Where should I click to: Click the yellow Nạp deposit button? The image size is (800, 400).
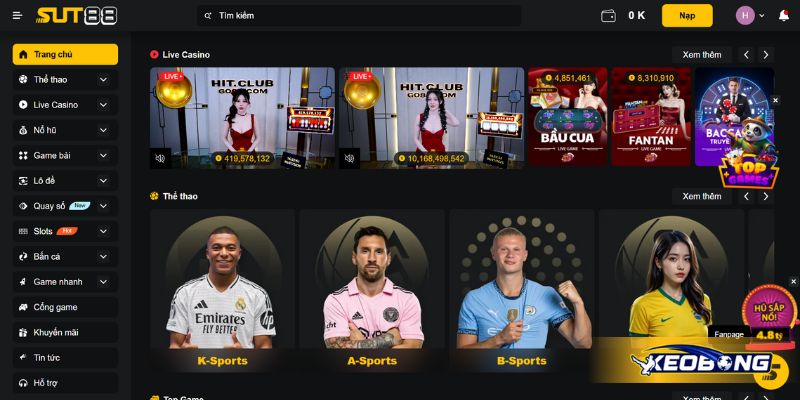click(x=687, y=15)
